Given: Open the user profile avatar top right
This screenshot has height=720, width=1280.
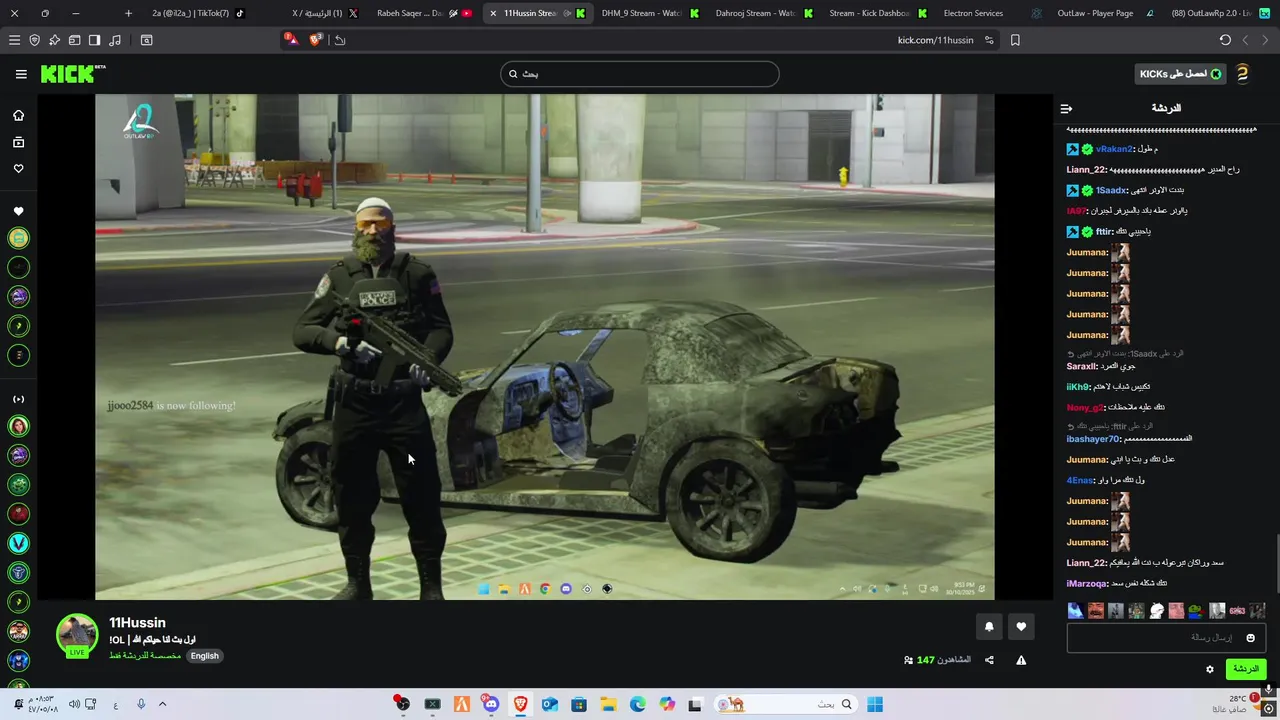Looking at the screenshot, I should point(1242,74).
